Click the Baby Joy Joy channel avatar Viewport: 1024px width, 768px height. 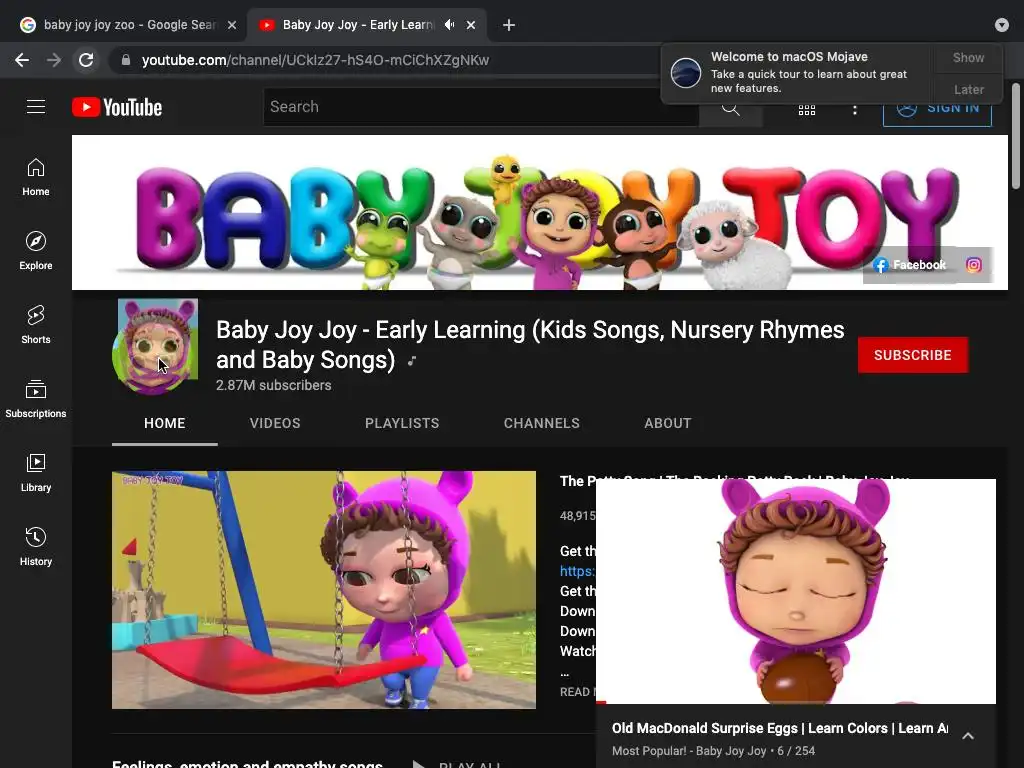click(x=155, y=347)
